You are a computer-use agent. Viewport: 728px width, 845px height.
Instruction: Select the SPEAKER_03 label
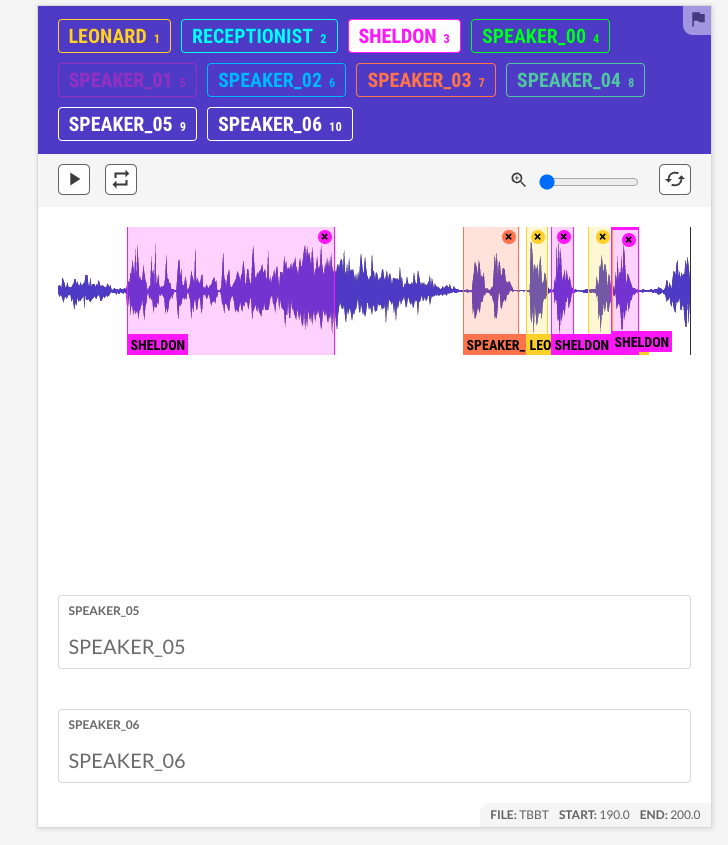426,80
